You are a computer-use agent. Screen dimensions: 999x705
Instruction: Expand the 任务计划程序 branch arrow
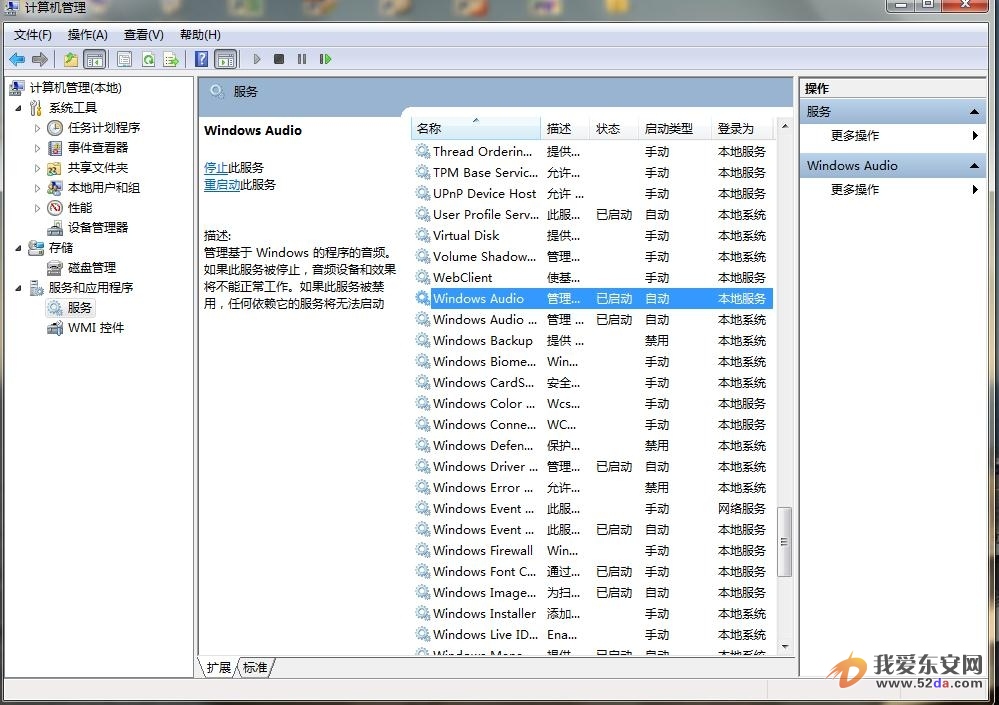click(x=37, y=127)
